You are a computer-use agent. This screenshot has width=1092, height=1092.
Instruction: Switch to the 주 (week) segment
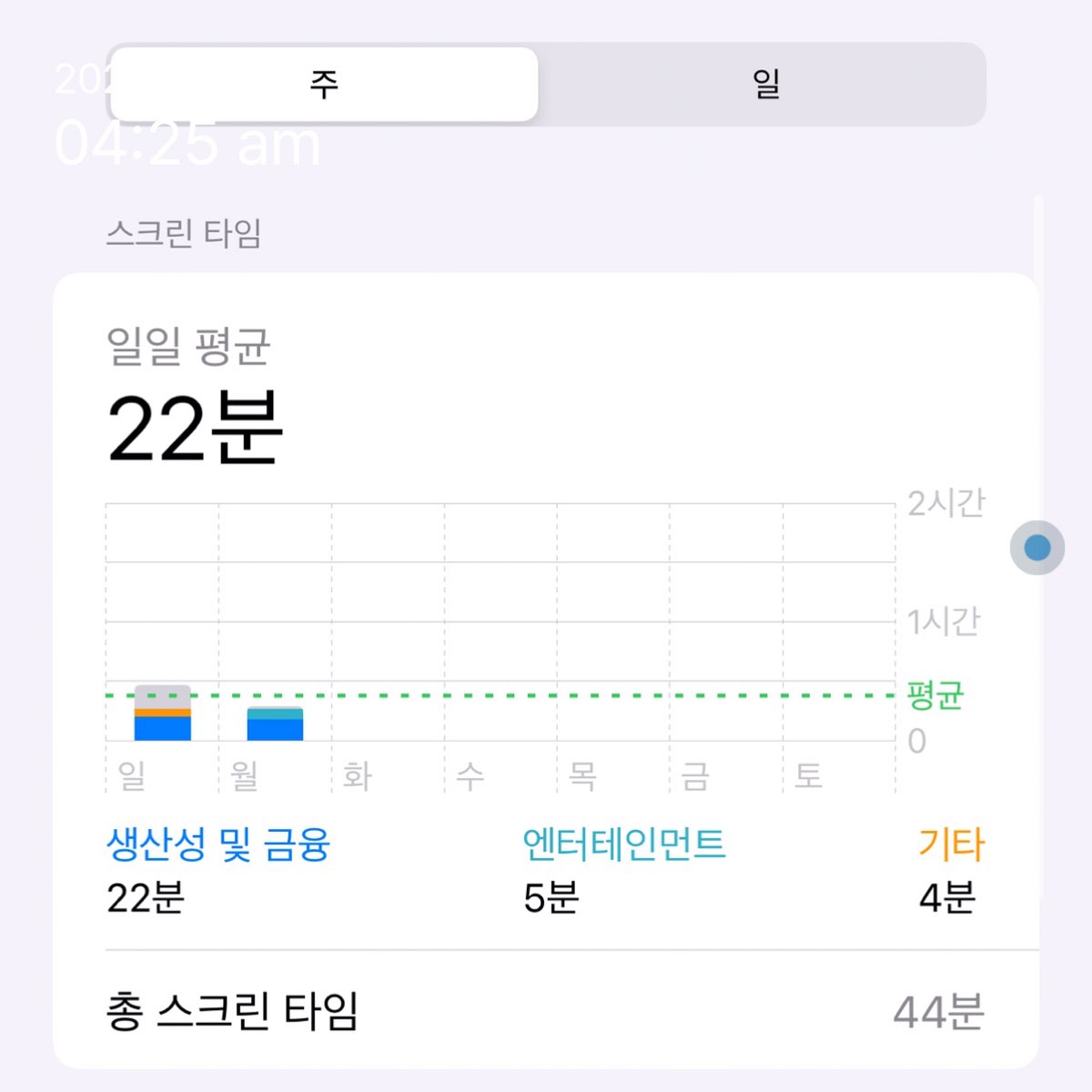tap(324, 84)
